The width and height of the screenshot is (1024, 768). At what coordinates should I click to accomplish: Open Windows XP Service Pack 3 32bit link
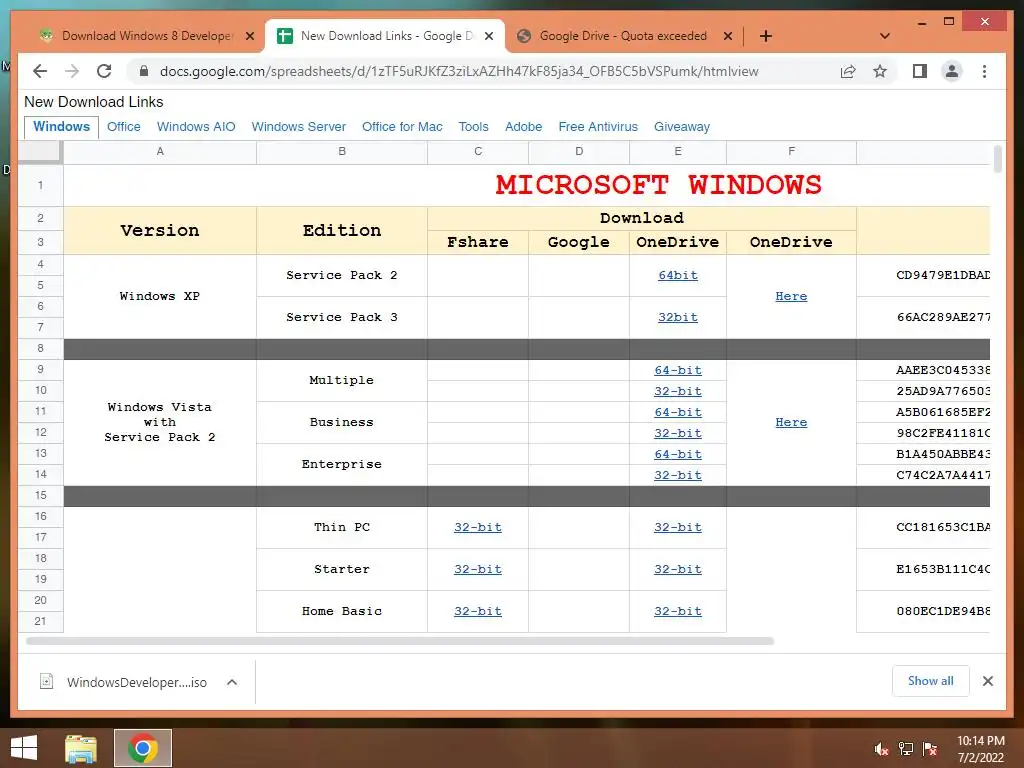pos(678,317)
